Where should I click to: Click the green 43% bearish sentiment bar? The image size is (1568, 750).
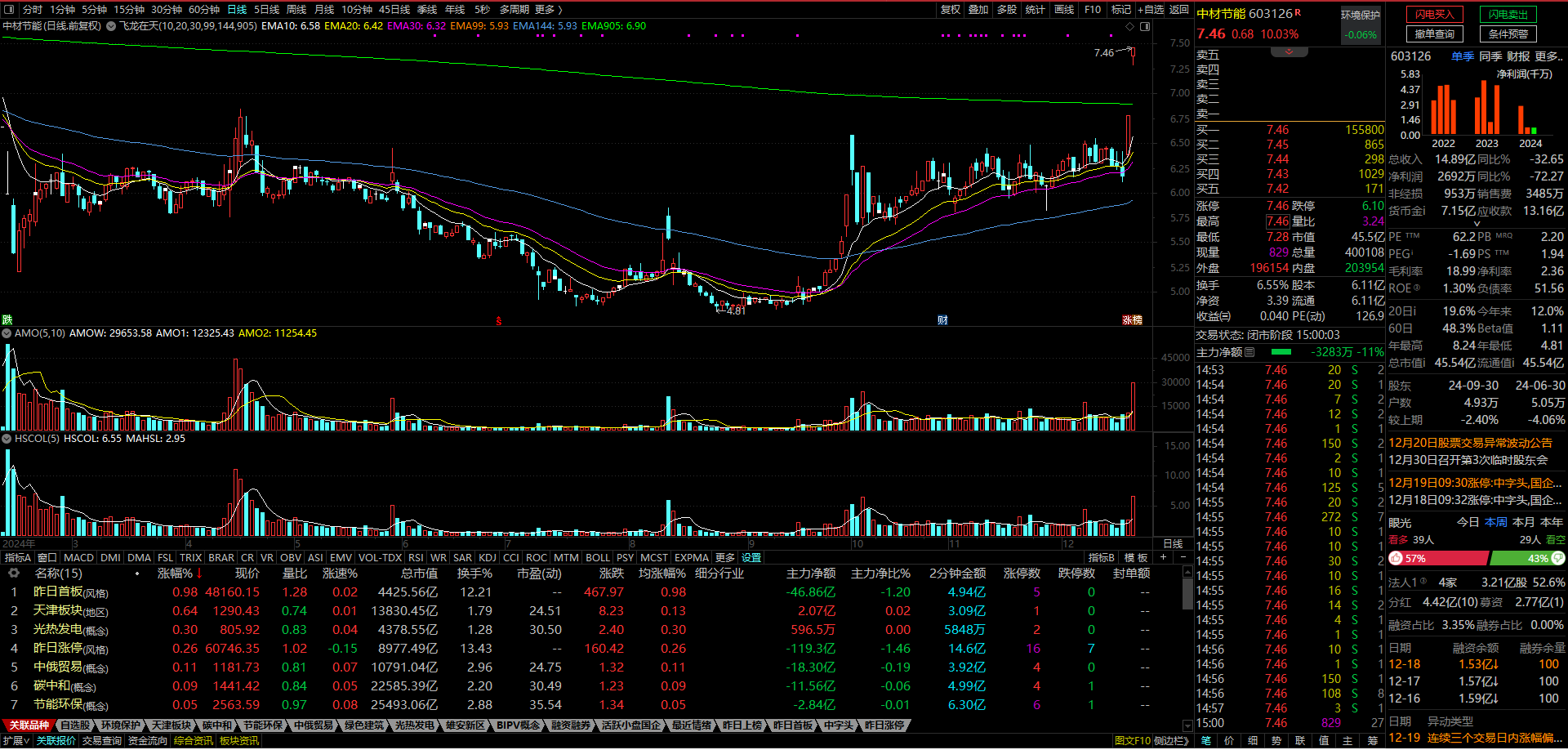point(1527,558)
